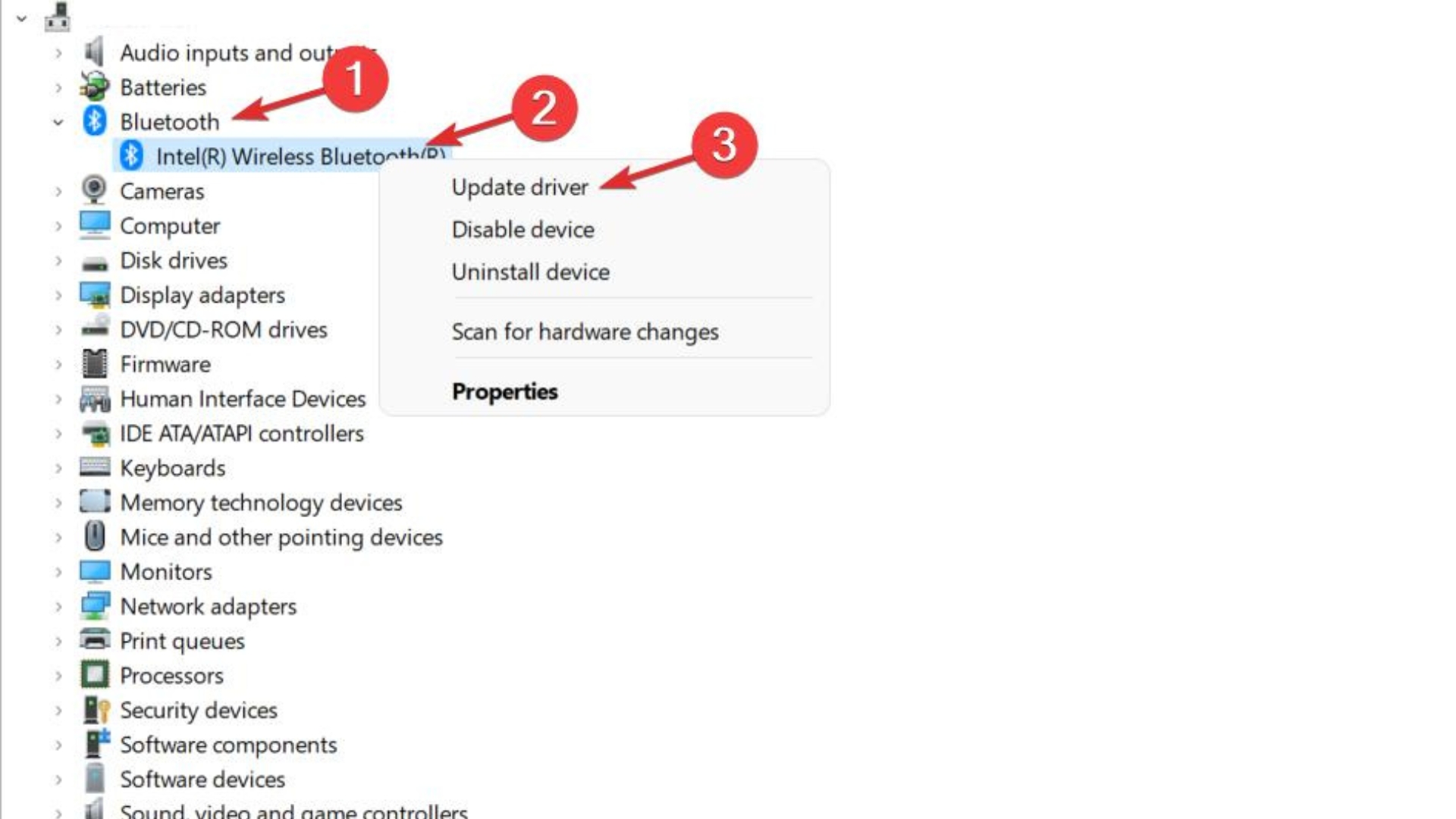Select Disable device from context menu
The height and width of the screenshot is (819, 1456).
pyautogui.click(x=522, y=229)
